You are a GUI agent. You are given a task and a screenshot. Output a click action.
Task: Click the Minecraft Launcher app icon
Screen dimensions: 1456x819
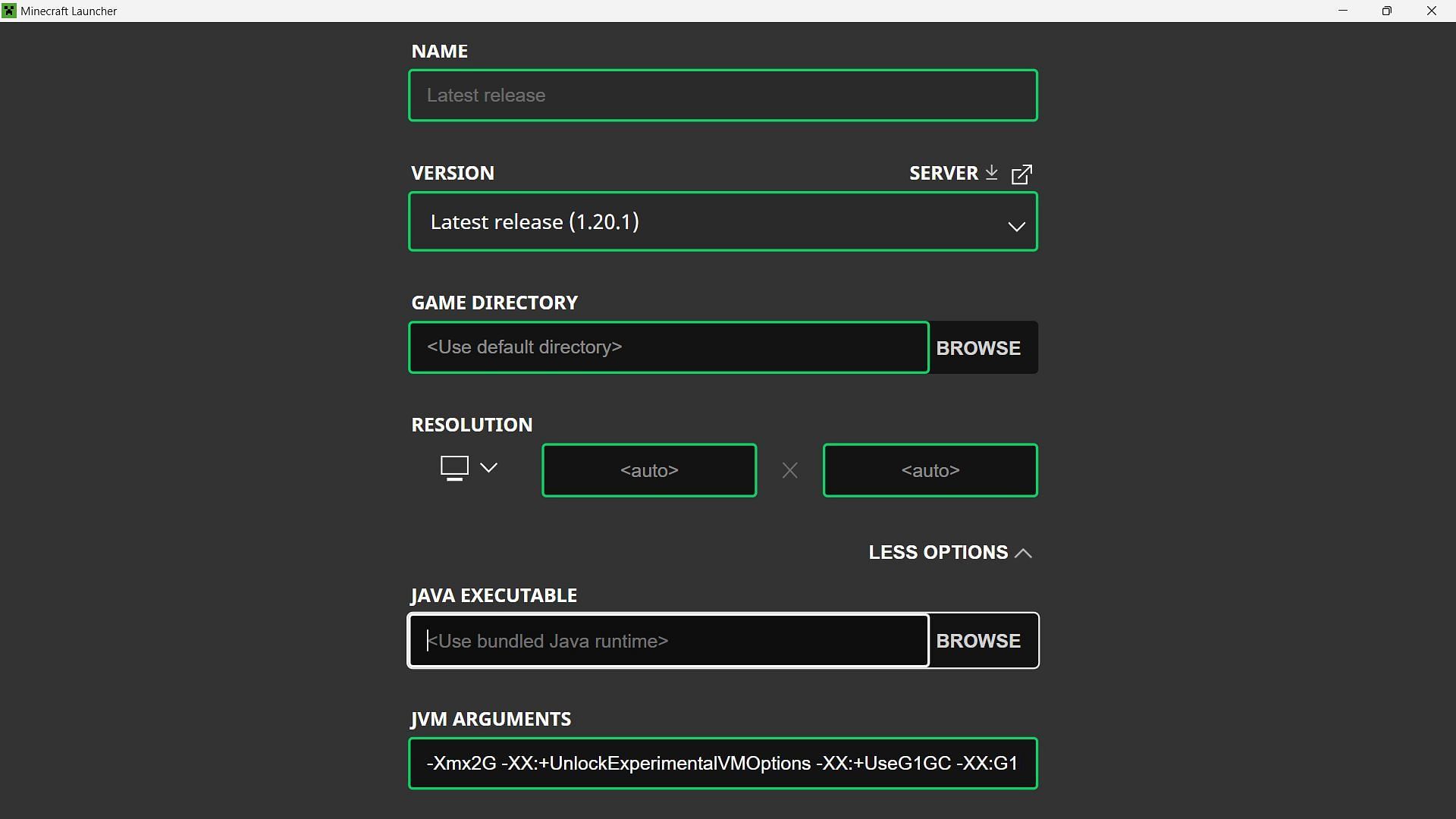pos(8,10)
